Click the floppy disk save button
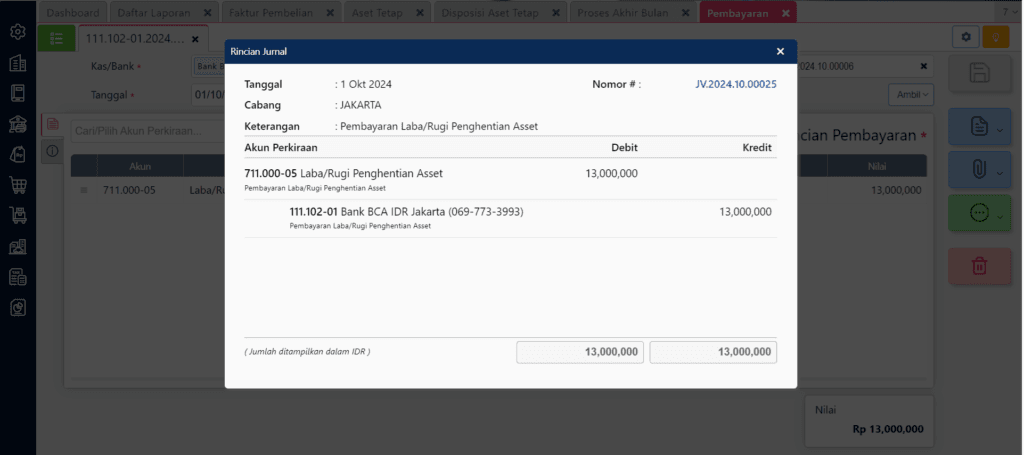 (979, 73)
